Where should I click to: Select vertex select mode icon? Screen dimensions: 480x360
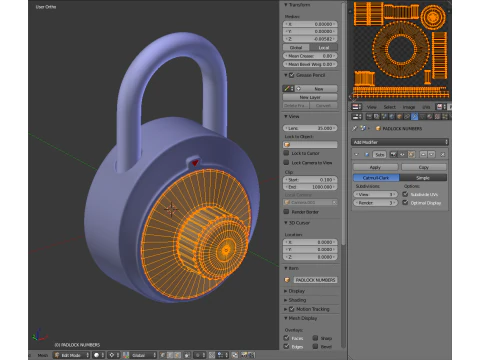(162, 355)
